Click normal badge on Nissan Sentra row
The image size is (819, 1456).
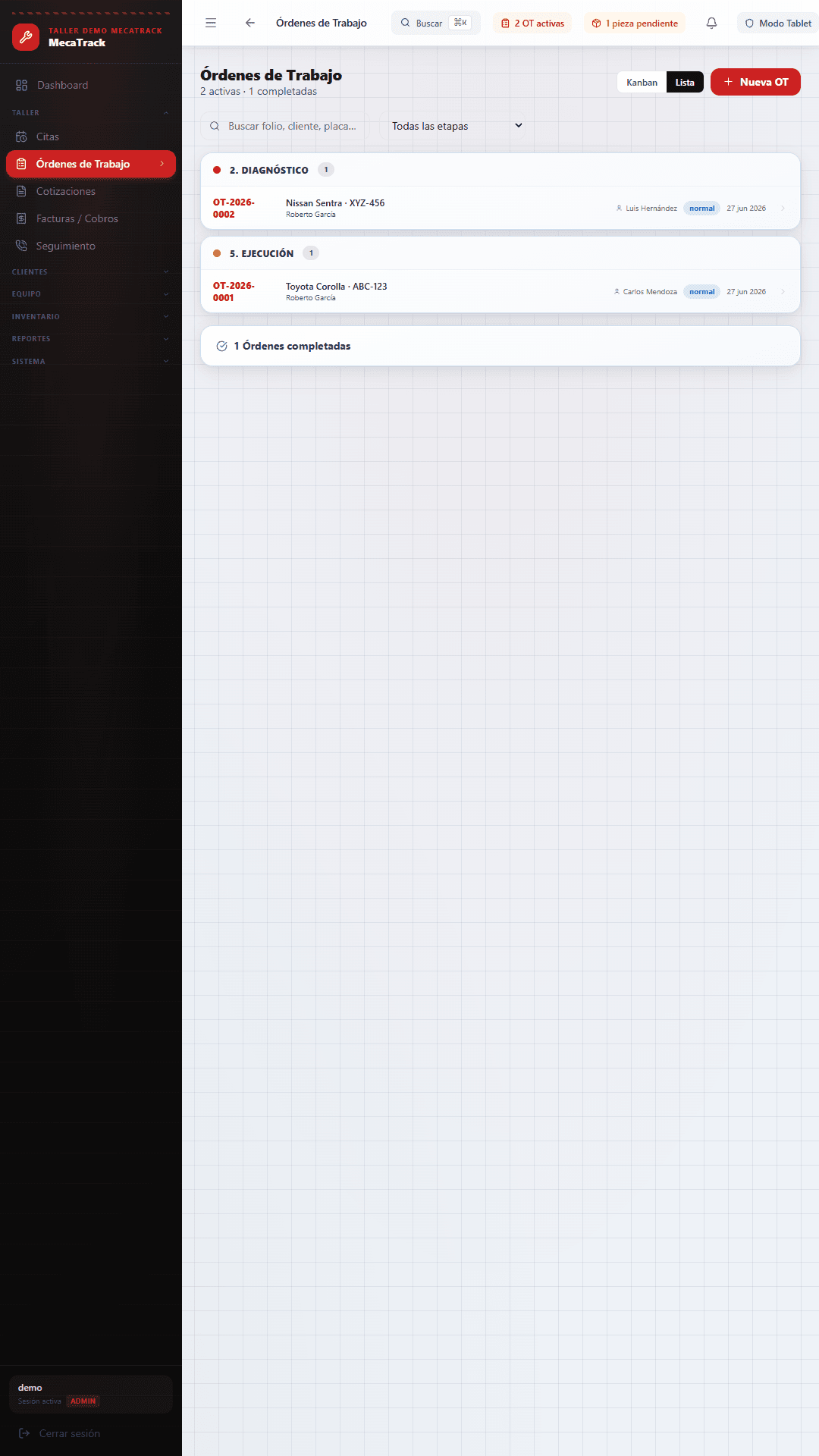(x=701, y=208)
